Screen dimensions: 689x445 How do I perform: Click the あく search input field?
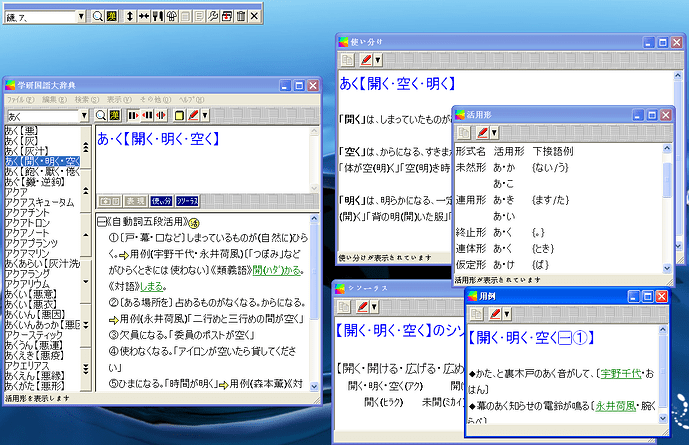pyautogui.click(x=43, y=116)
